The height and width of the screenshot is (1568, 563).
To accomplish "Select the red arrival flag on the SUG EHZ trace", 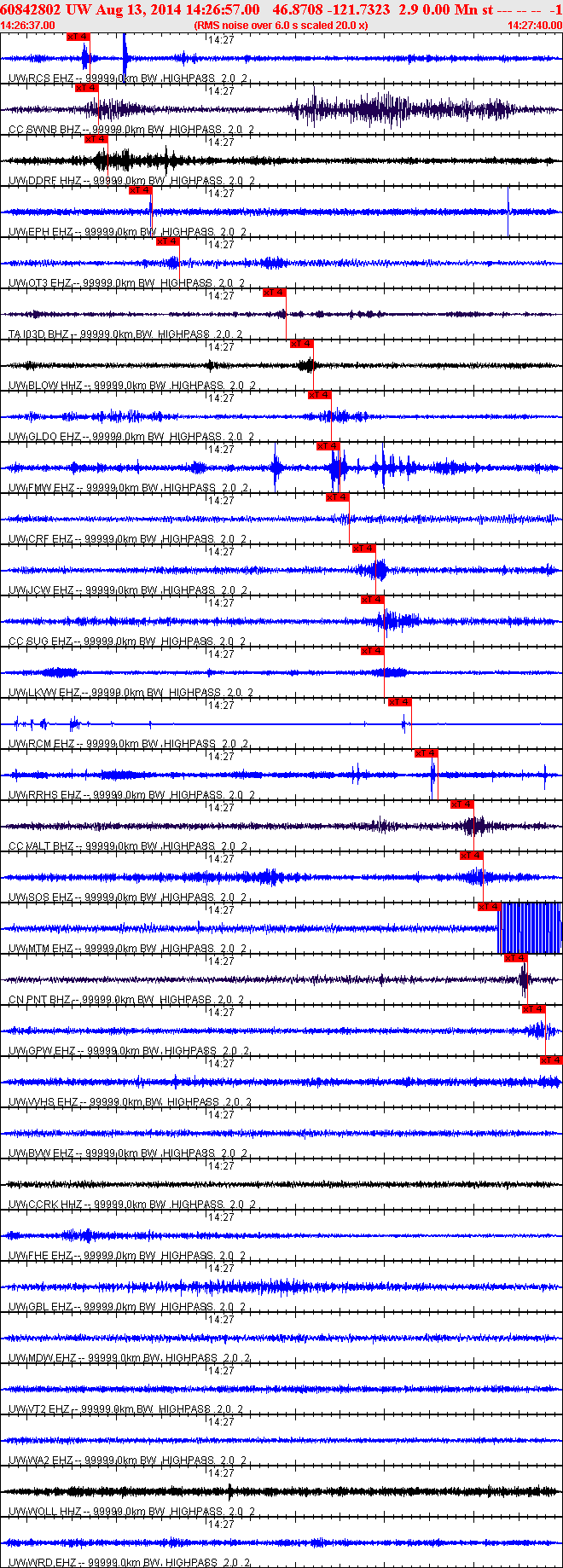I will point(373,600).
